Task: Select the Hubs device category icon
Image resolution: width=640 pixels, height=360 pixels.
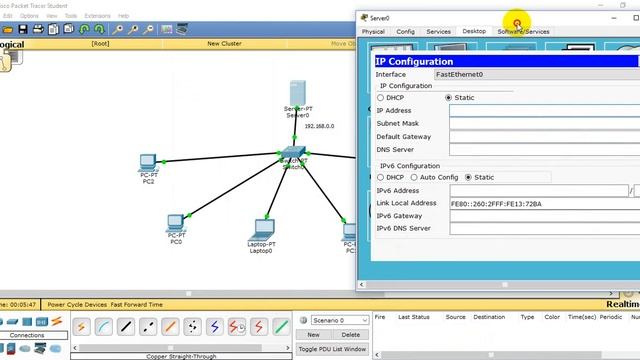Action: coord(27,322)
